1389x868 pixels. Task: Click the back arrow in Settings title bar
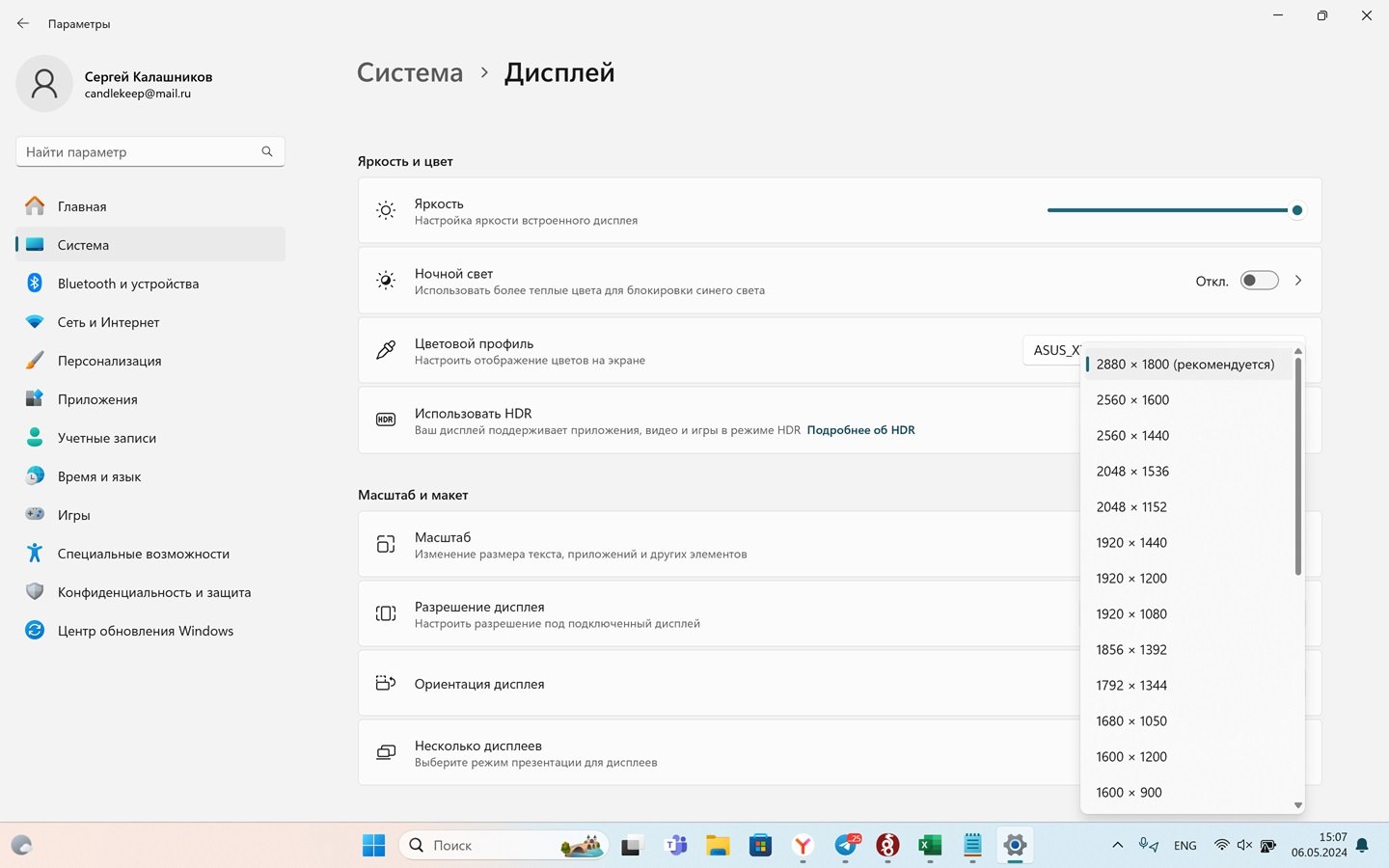coord(23,23)
